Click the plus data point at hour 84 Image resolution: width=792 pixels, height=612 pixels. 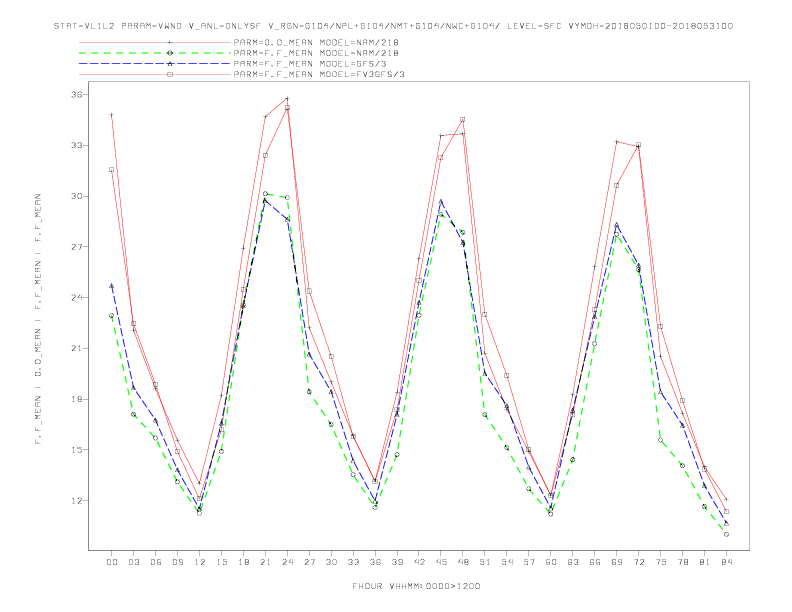tap(726, 499)
